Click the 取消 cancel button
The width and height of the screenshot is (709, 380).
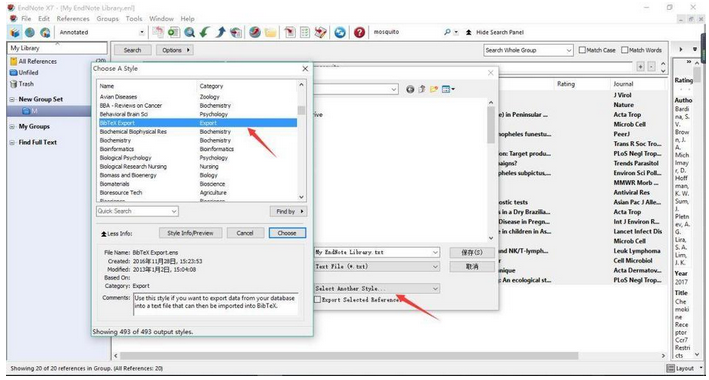click(472, 266)
